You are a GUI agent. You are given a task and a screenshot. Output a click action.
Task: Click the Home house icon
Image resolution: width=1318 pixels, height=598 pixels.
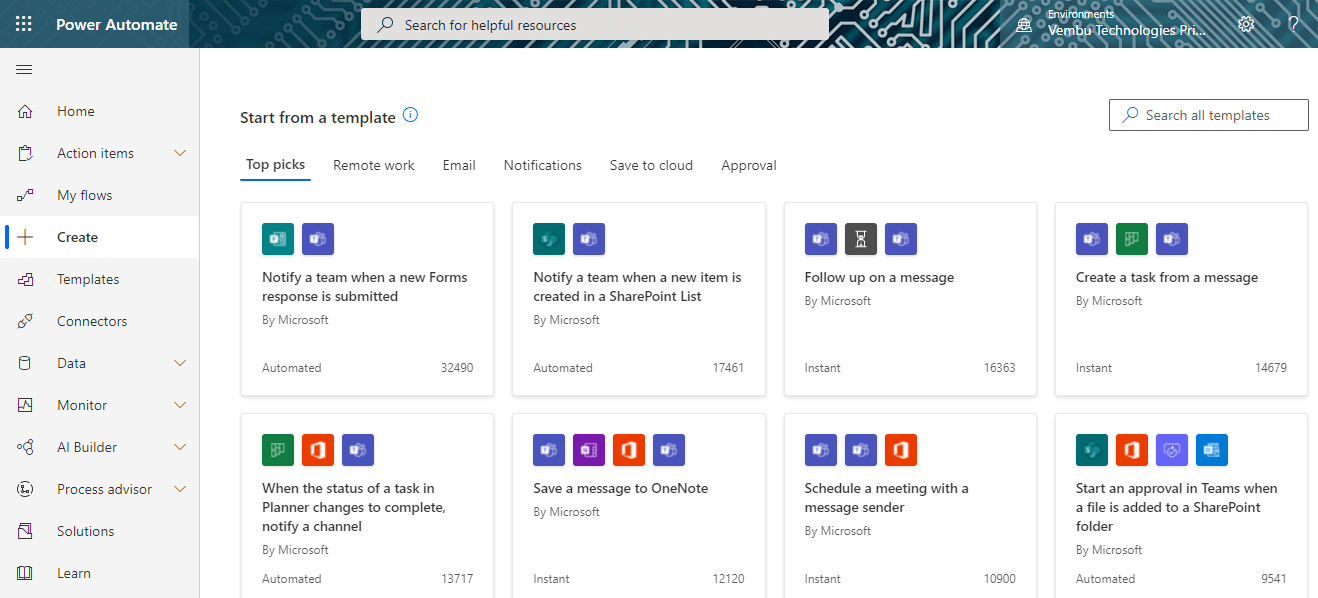click(26, 111)
